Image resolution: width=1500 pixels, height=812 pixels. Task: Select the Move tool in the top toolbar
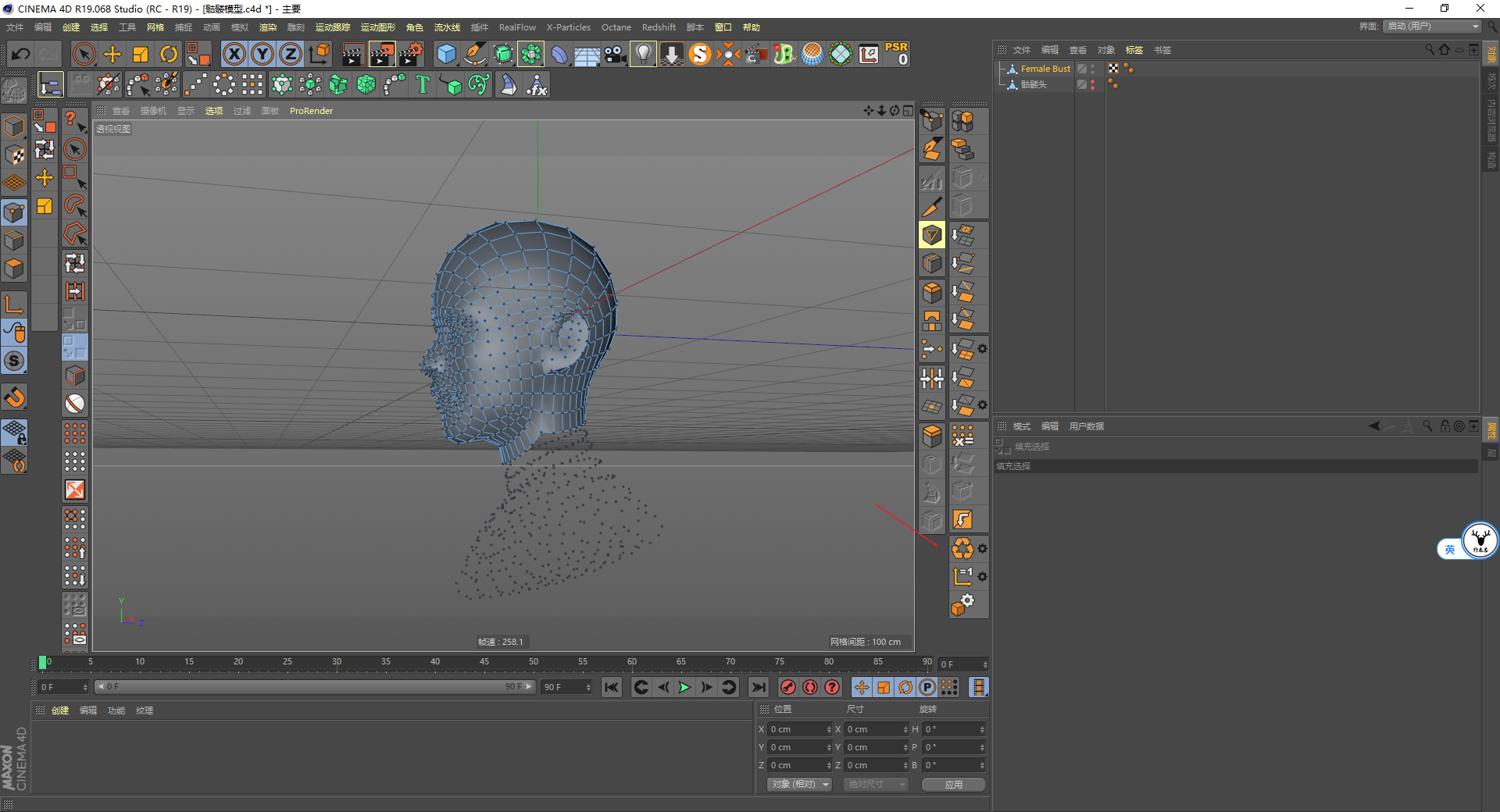click(112, 54)
